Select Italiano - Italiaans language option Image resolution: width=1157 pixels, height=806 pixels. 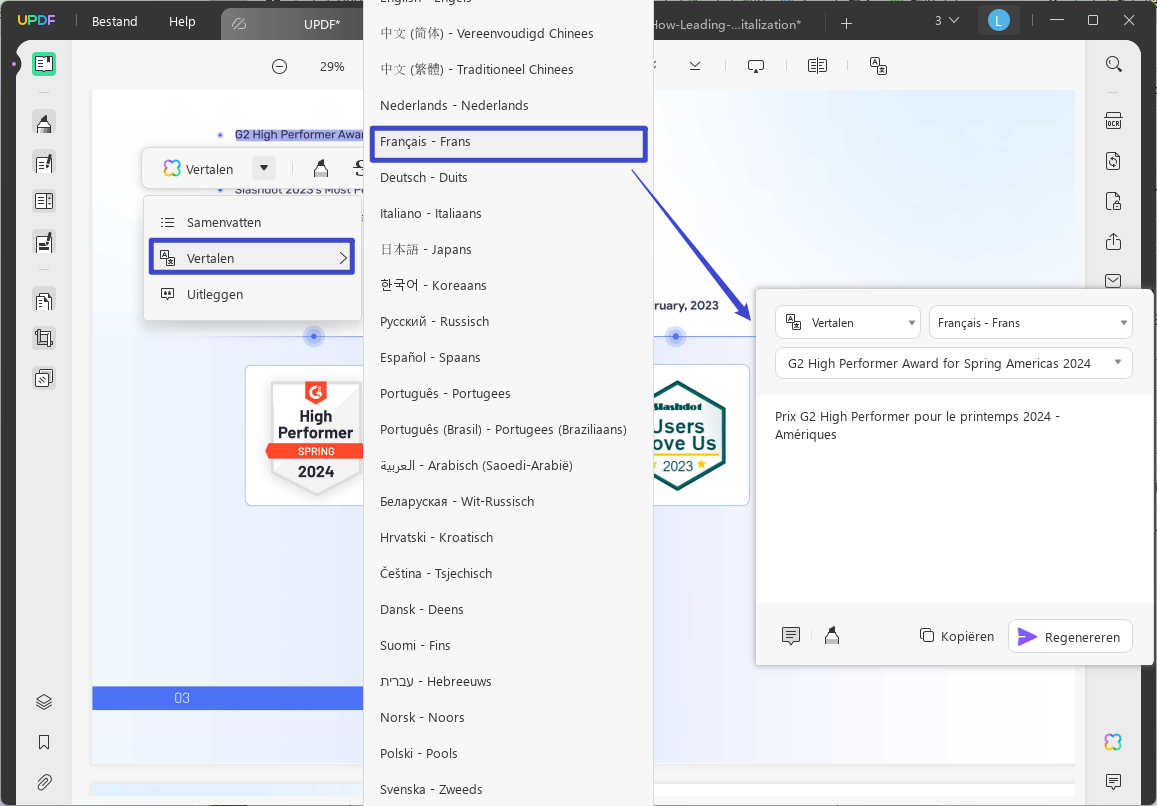pyautogui.click(x=508, y=213)
